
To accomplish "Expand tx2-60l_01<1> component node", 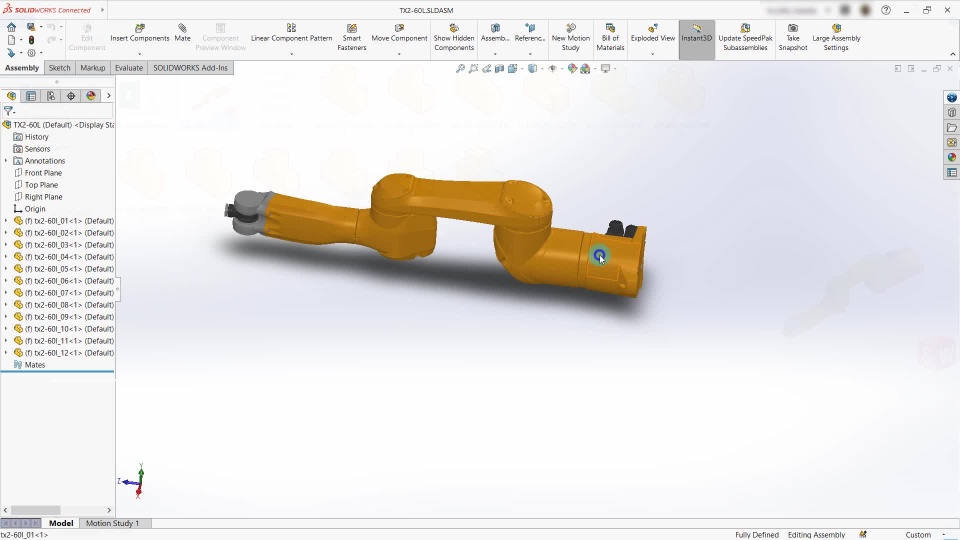I will pos(6,220).
